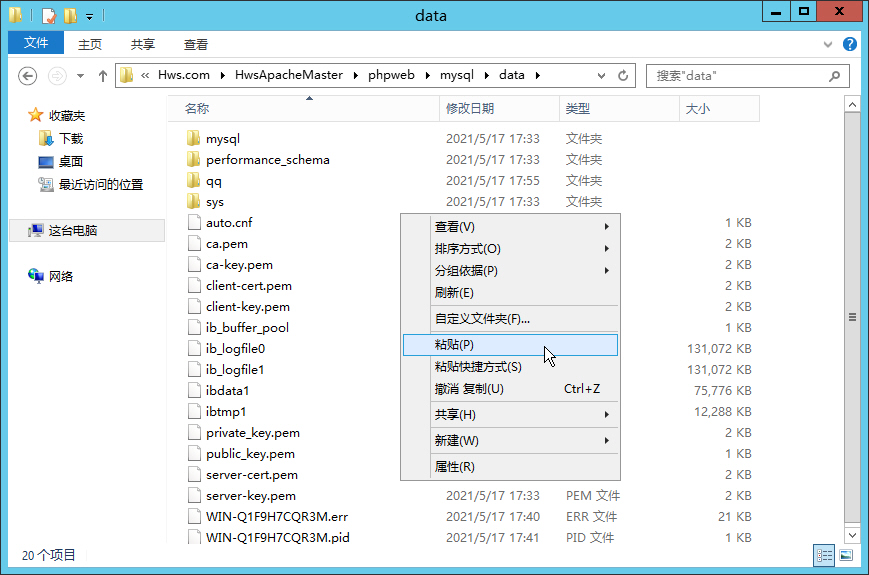Open the address bar history dropdown
This screenshot has width=869, height=575.
tap(601, 76)
